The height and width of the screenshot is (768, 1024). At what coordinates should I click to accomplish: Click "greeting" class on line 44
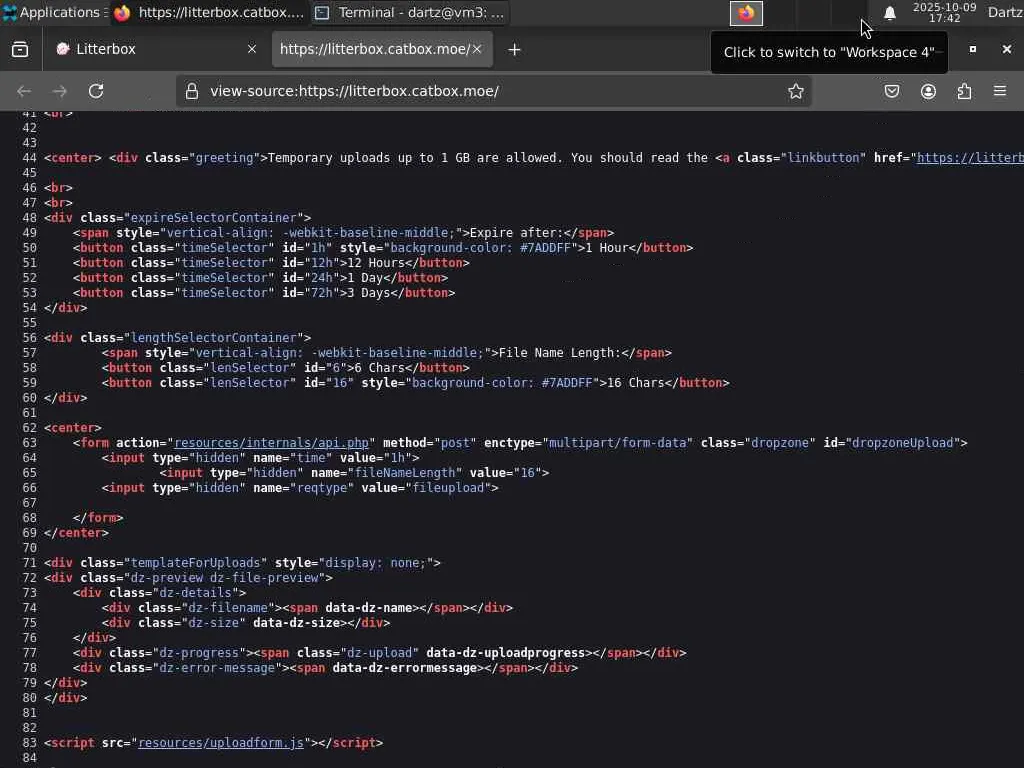click(224, 157)
